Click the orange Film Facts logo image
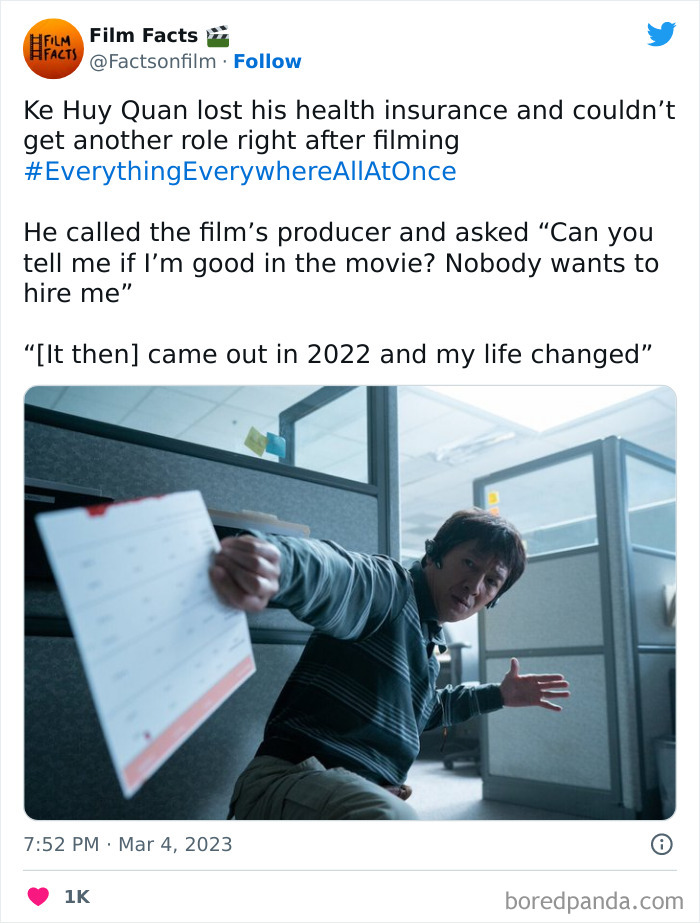The width and height of the screenshot is (700, 923). pos(51,48)
